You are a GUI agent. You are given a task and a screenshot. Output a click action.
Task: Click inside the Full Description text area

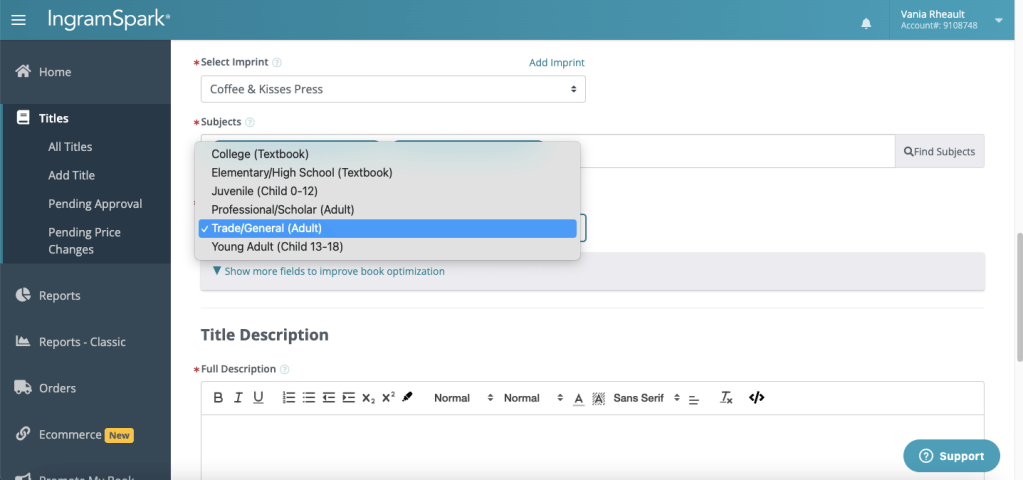tap(592, 445)
